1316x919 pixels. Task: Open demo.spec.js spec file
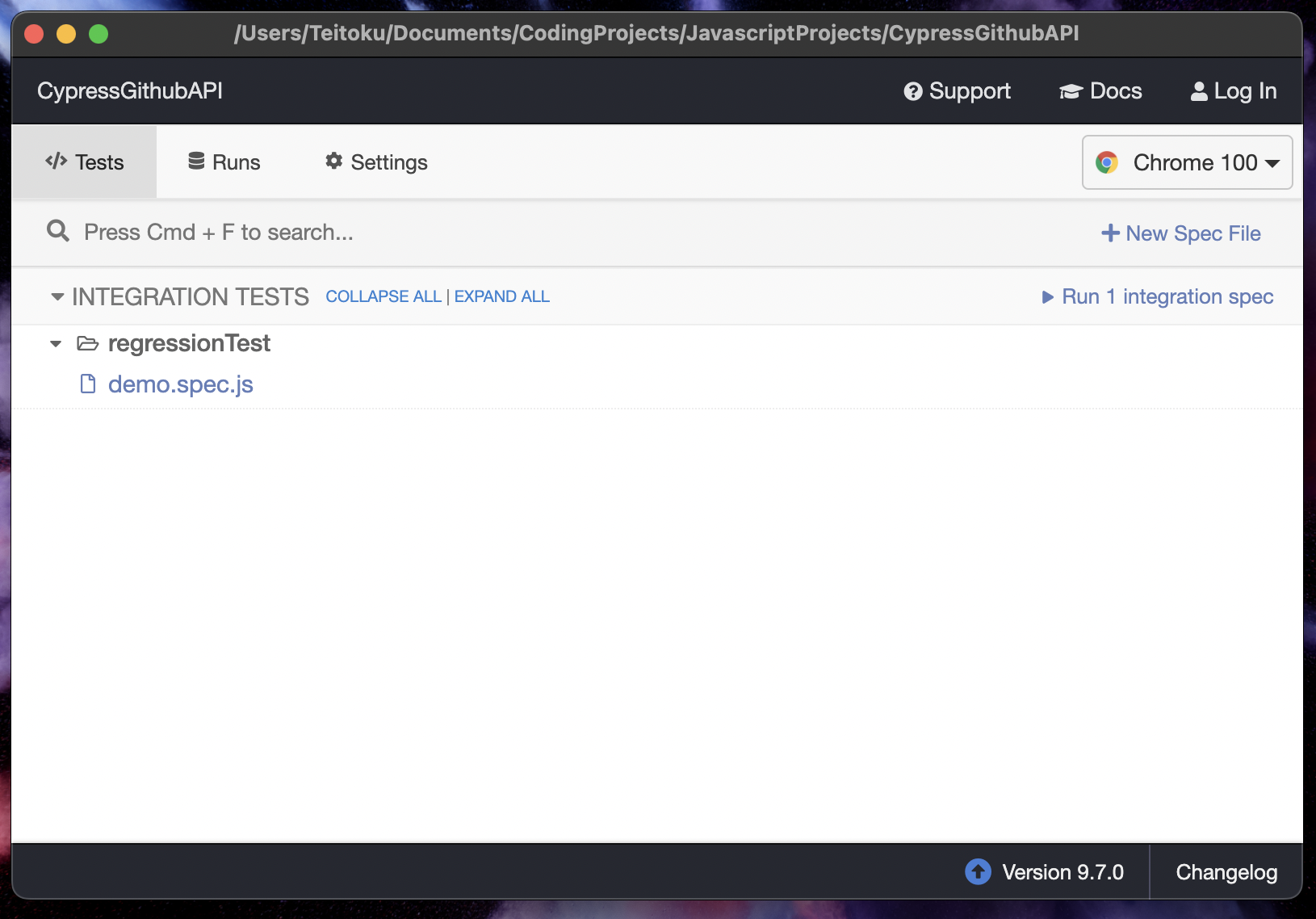[x=181, y=384]
